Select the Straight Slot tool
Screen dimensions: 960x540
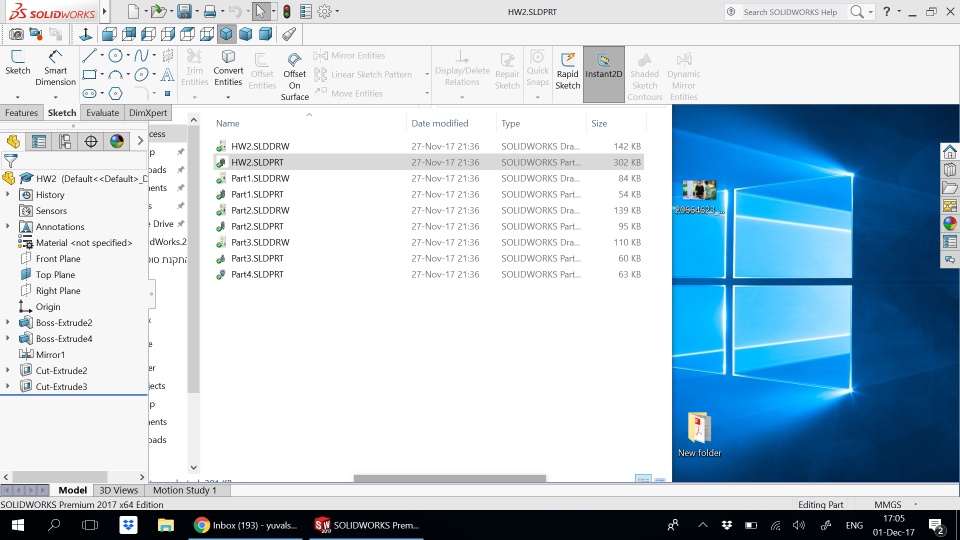point(89,94)
